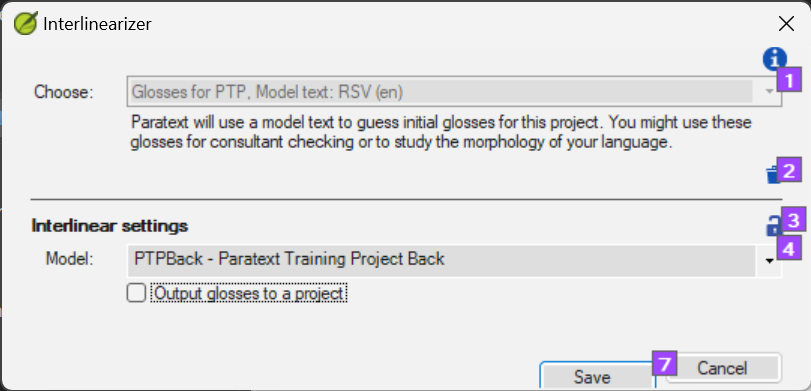
Task: Click the horizontal separator above Interlinear settings
Action: pyautogui.click(x=407, y=199)
